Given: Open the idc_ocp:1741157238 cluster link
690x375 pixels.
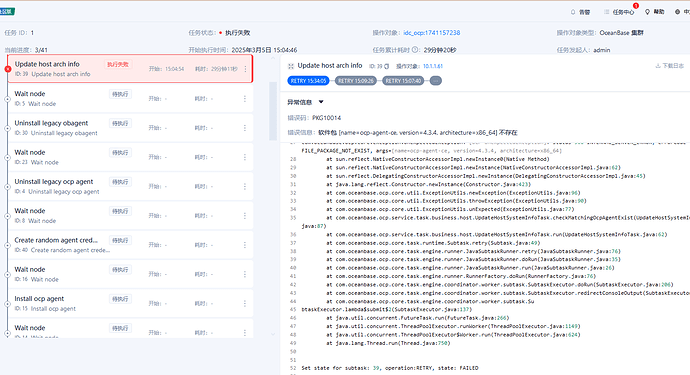Looking at the screenshot, I should coord(432,33).
